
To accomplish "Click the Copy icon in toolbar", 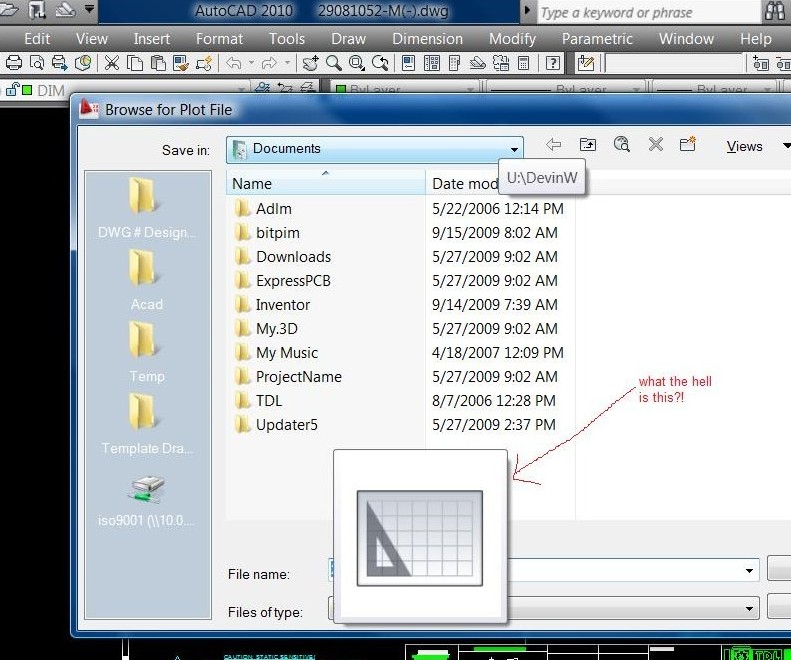I will (135, 63).
